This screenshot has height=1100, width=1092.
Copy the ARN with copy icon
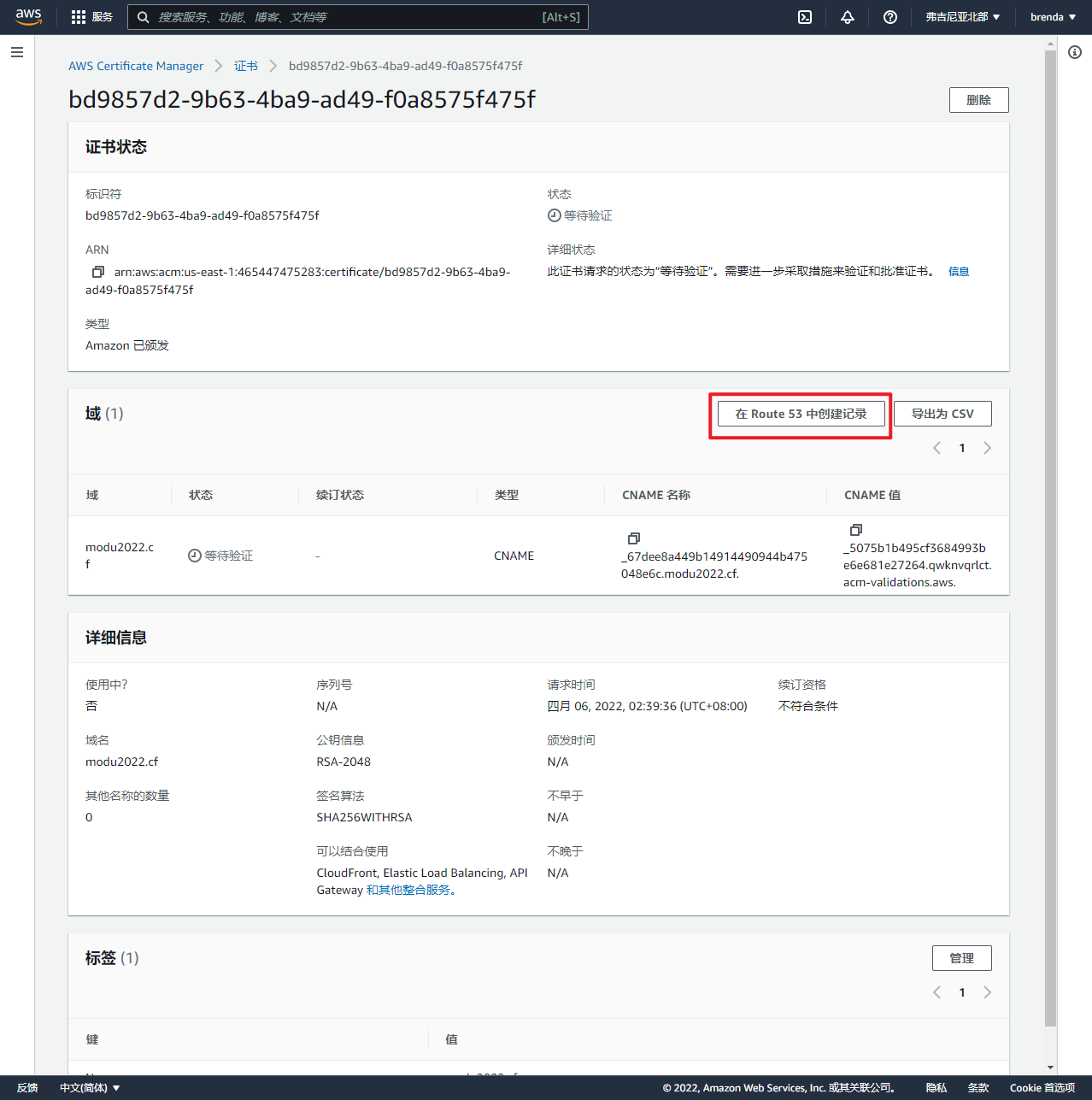click(97, 272)
